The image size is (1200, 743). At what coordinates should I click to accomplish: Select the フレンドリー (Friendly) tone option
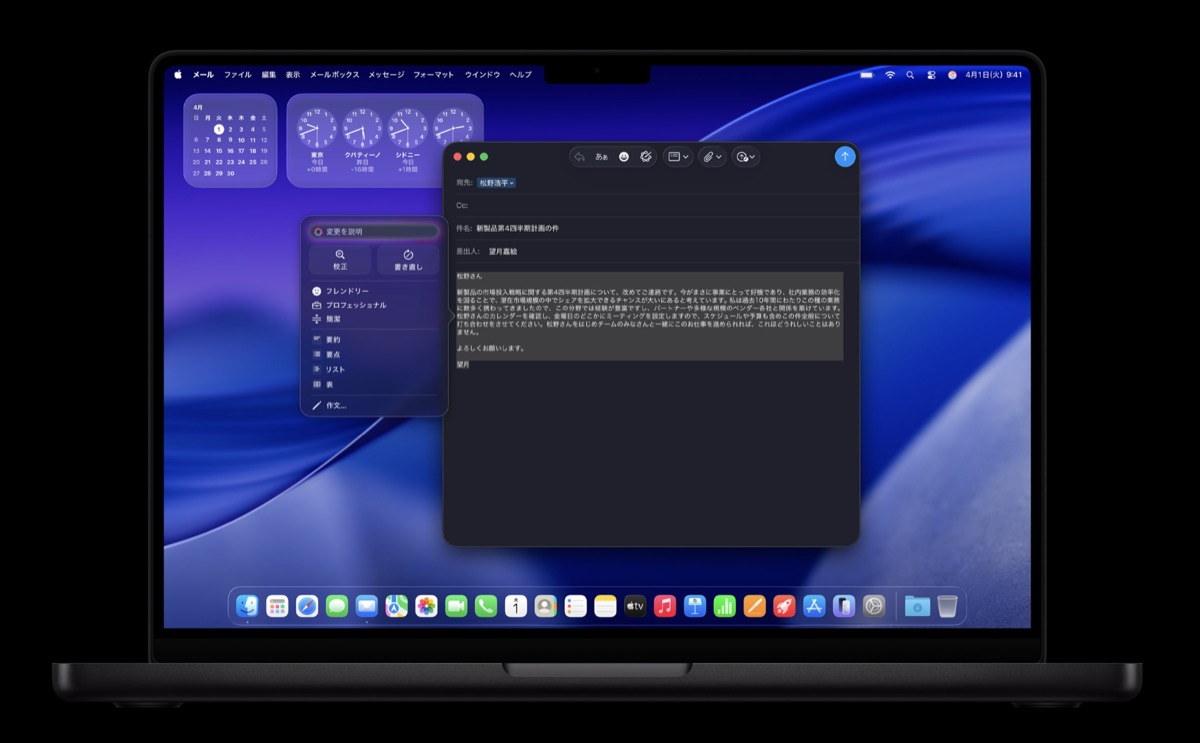click(x=347, y=291)
